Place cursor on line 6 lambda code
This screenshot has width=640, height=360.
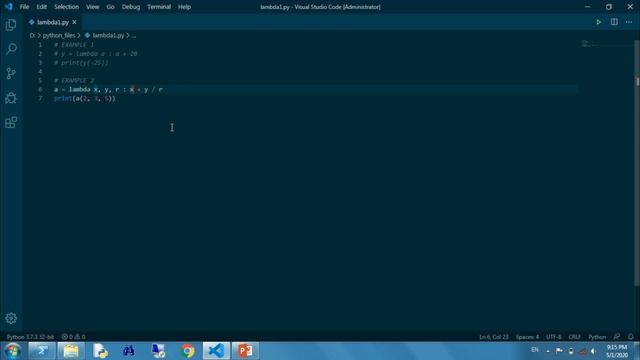108,89
